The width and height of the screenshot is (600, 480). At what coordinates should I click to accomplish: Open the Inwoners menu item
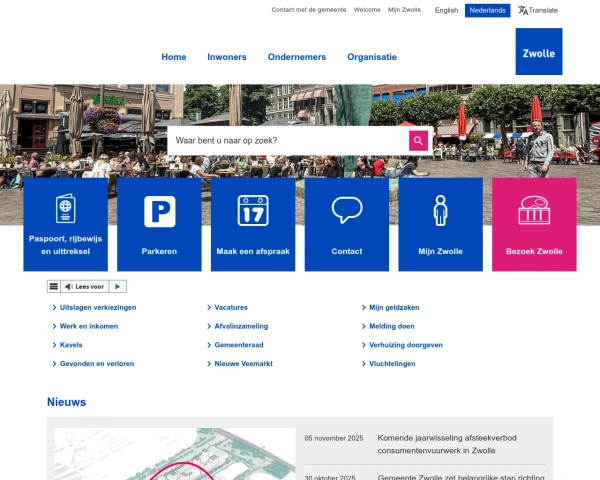(227, 57)
